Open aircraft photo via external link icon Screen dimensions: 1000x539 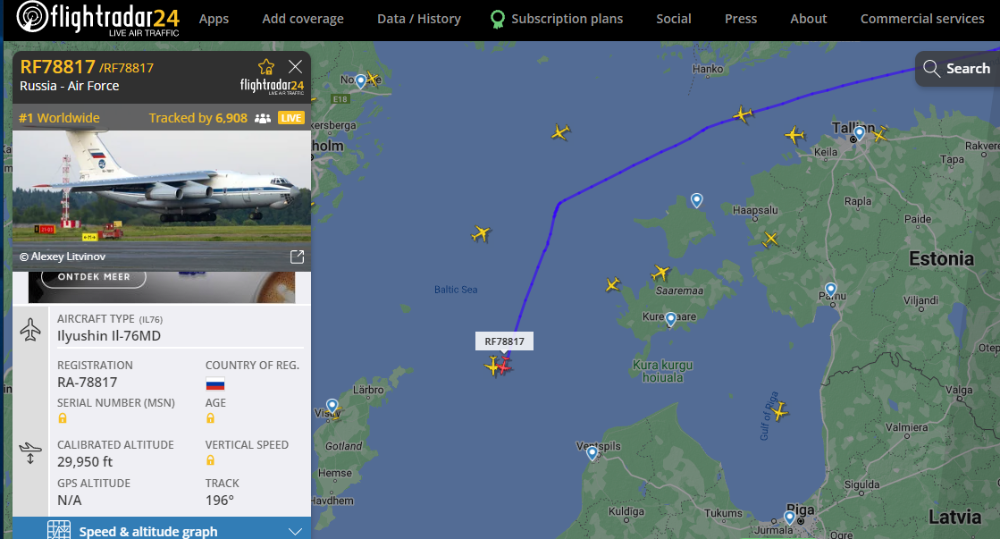click(x=297, y=257)
